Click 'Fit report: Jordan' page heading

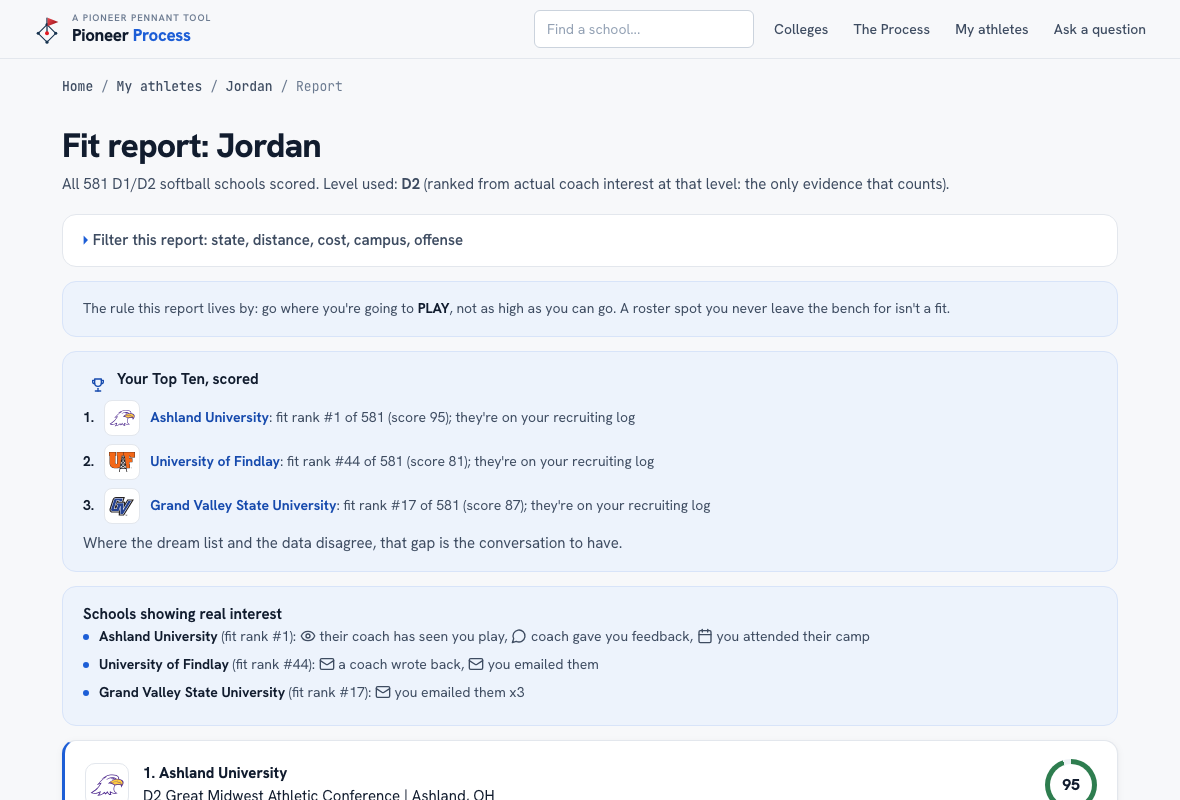tap(191, 146)
